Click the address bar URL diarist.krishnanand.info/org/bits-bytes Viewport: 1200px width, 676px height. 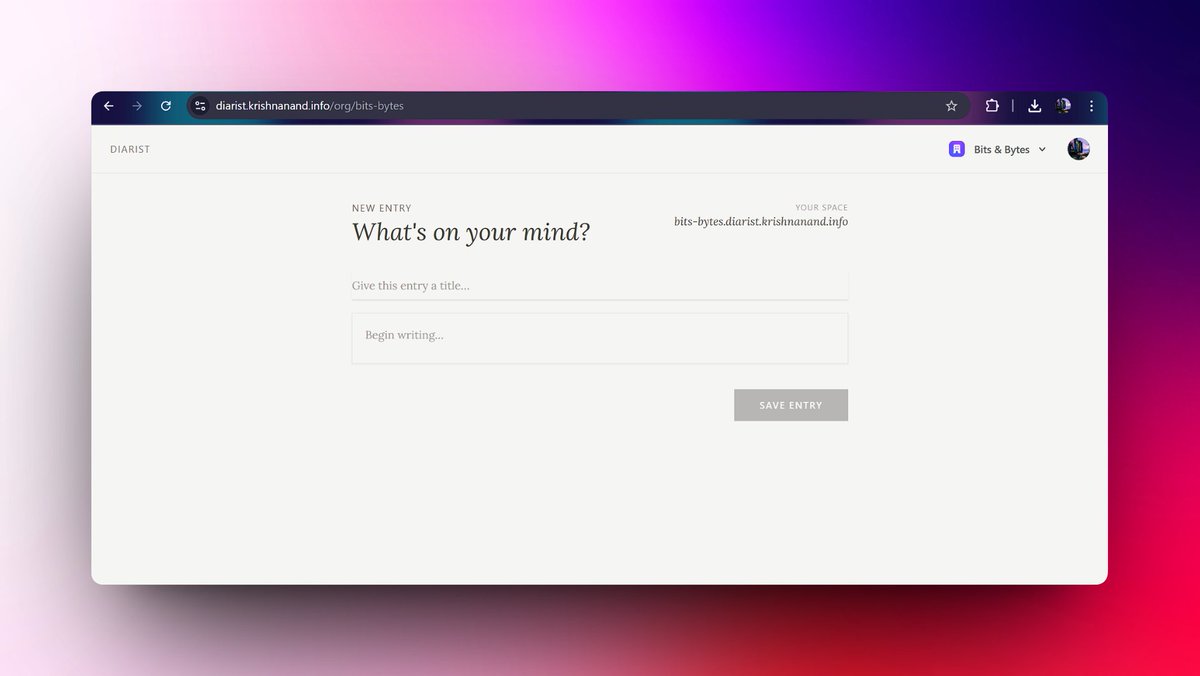(310, 106)
